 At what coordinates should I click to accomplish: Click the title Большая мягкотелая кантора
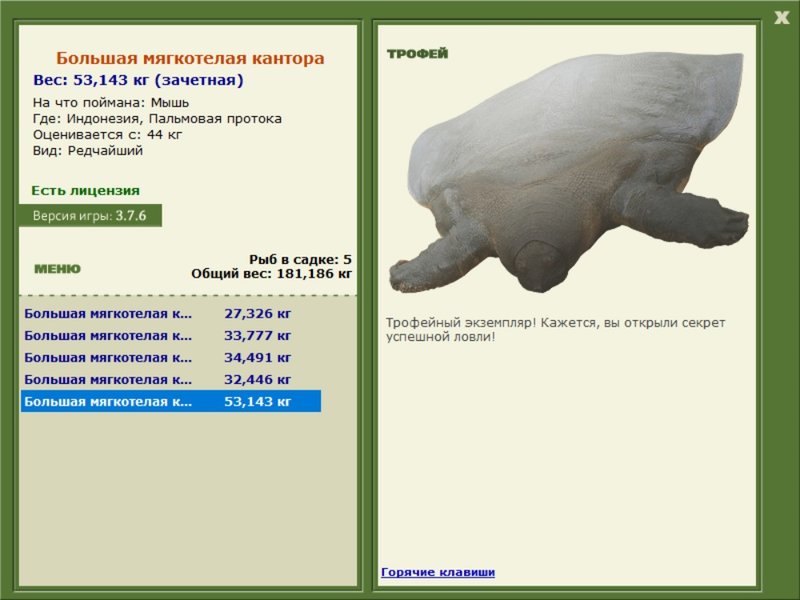click(x=190, y=58)
